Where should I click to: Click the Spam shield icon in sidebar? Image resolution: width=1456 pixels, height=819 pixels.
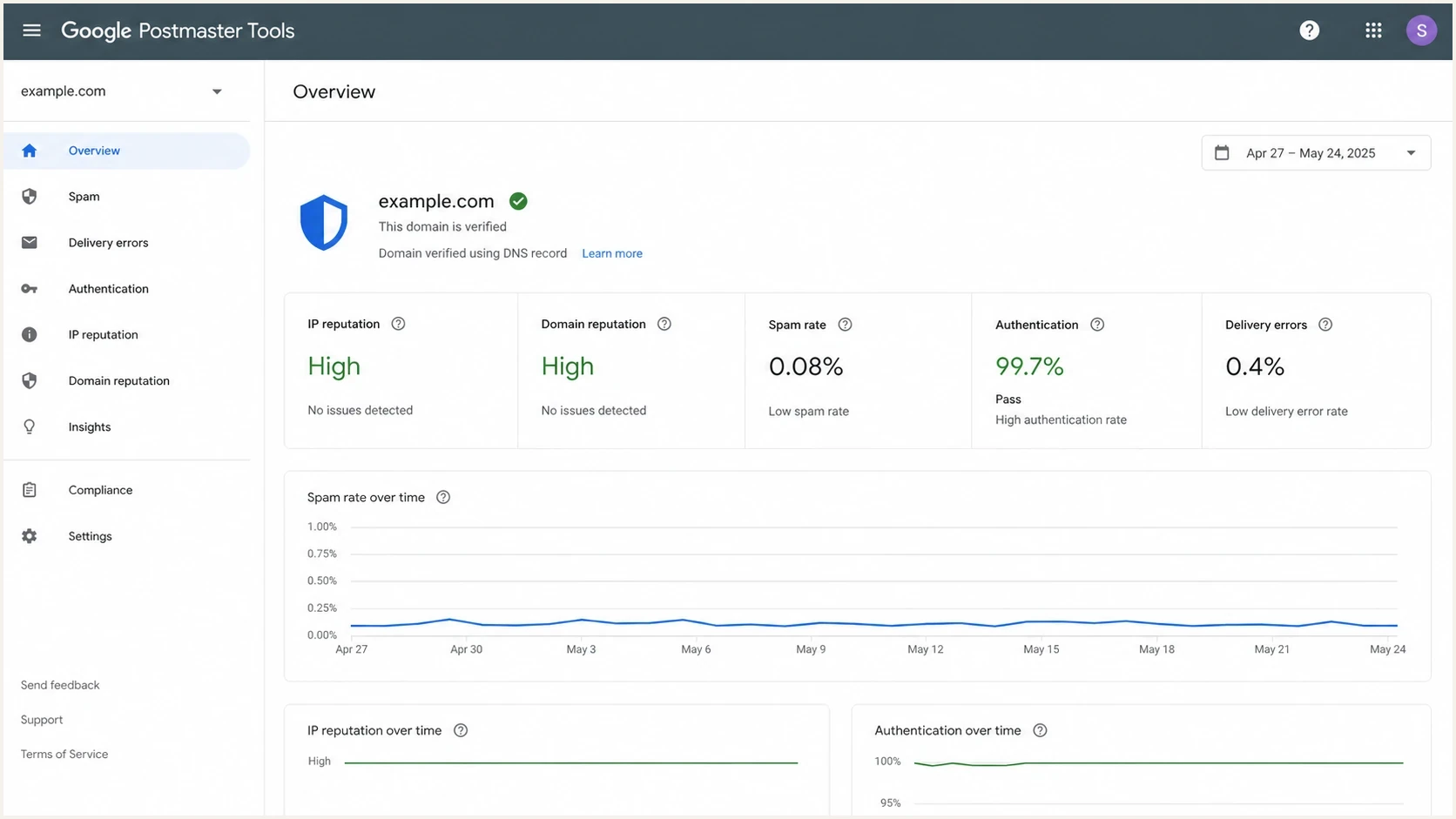coord(30,197)
